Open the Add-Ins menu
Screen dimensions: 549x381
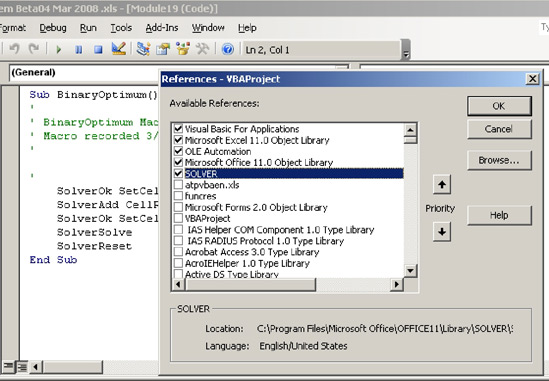[x=162, y=28]
